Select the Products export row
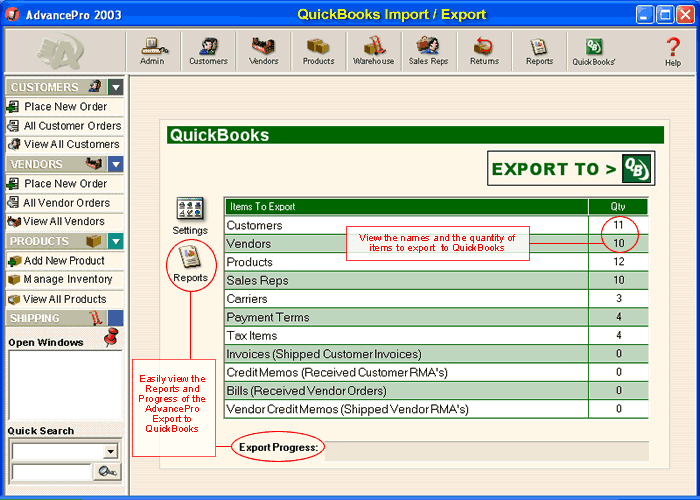This screenshot has height=500, width=700. coord(436,262)
